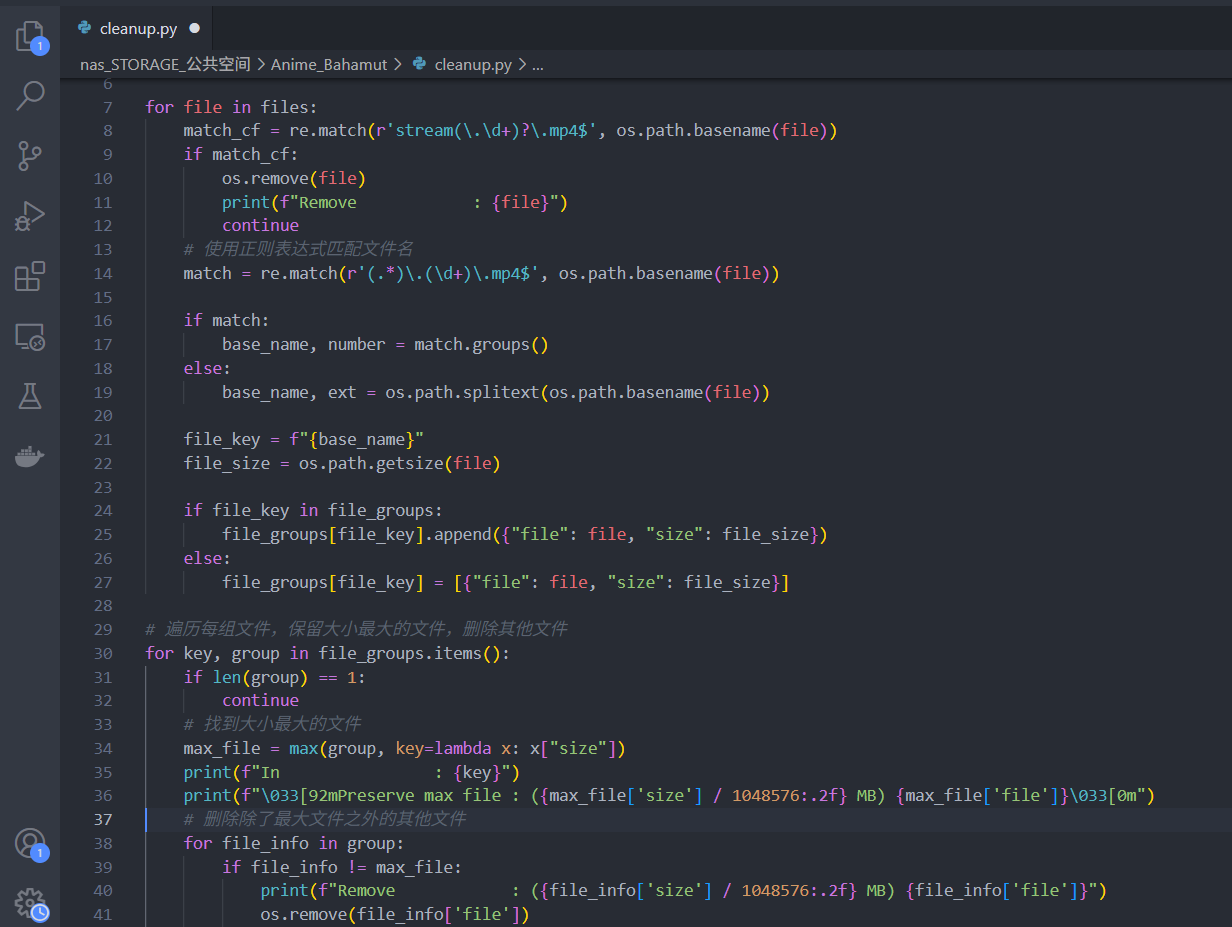
Task: Click nas_STORAGE_公共空间 breadcrumb
Action: (x=166, y=64)
